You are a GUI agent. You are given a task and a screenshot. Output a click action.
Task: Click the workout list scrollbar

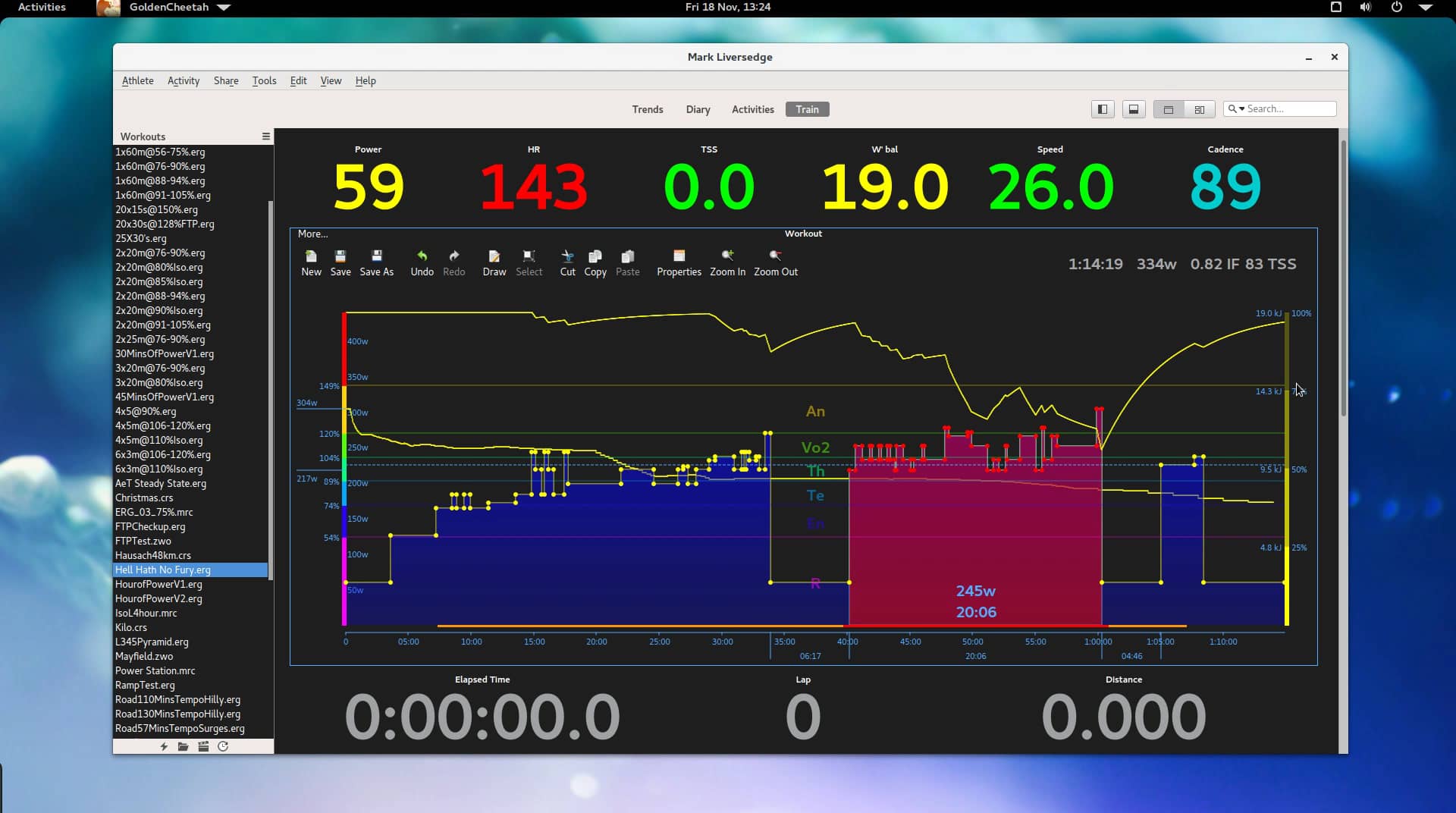[x=271, y=391]
